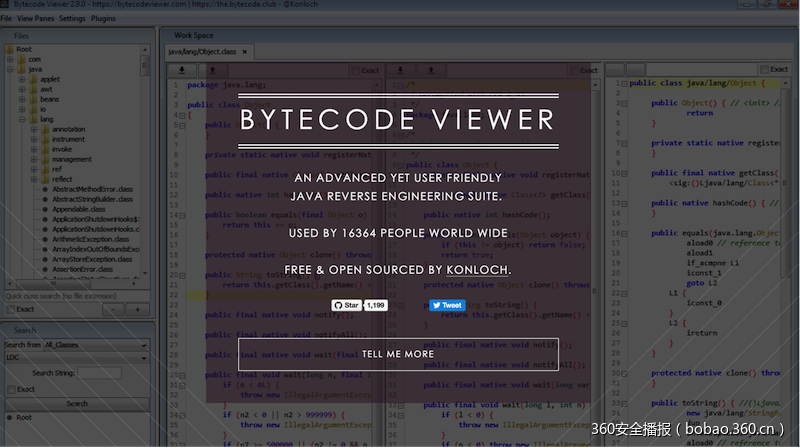Check the Exact box in the rightmost code pane
The height and width of the screenshot is (448, 800).
tap(764, 70)
